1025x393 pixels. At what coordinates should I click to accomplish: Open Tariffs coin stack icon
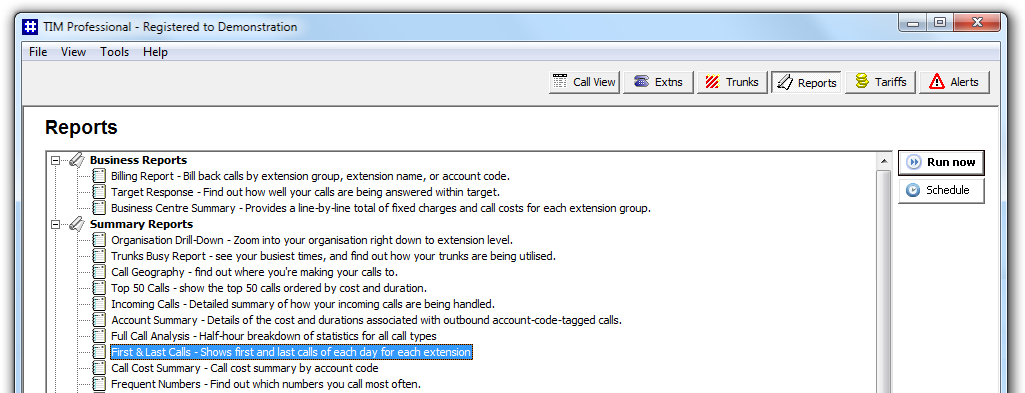pos(862,82)
